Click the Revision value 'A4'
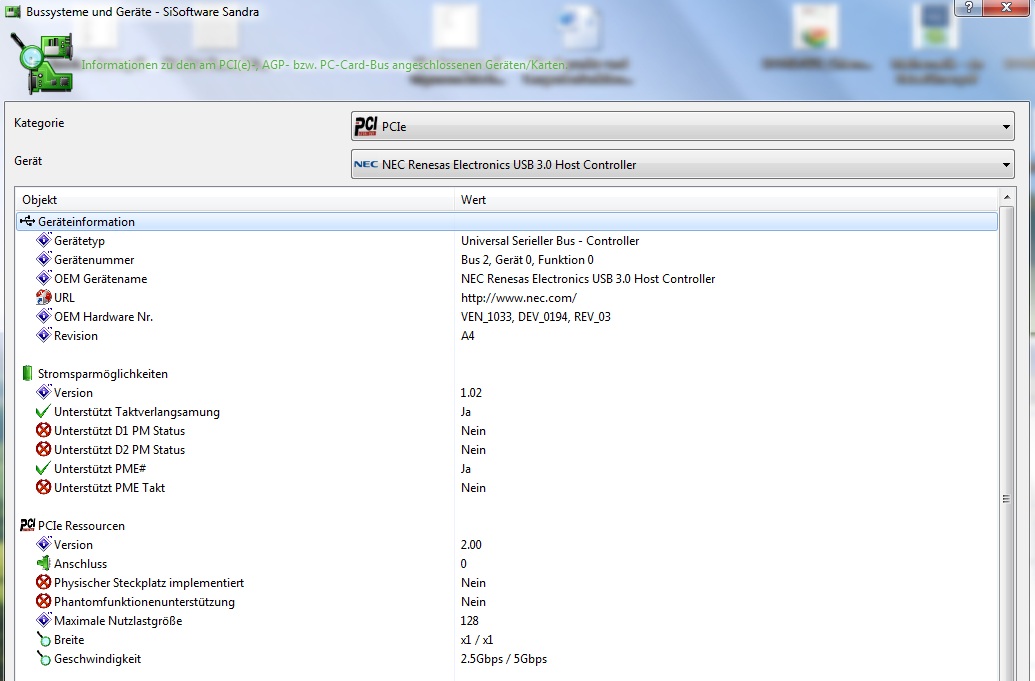This screenshot has width=1035, height=681. click(467, 336)
